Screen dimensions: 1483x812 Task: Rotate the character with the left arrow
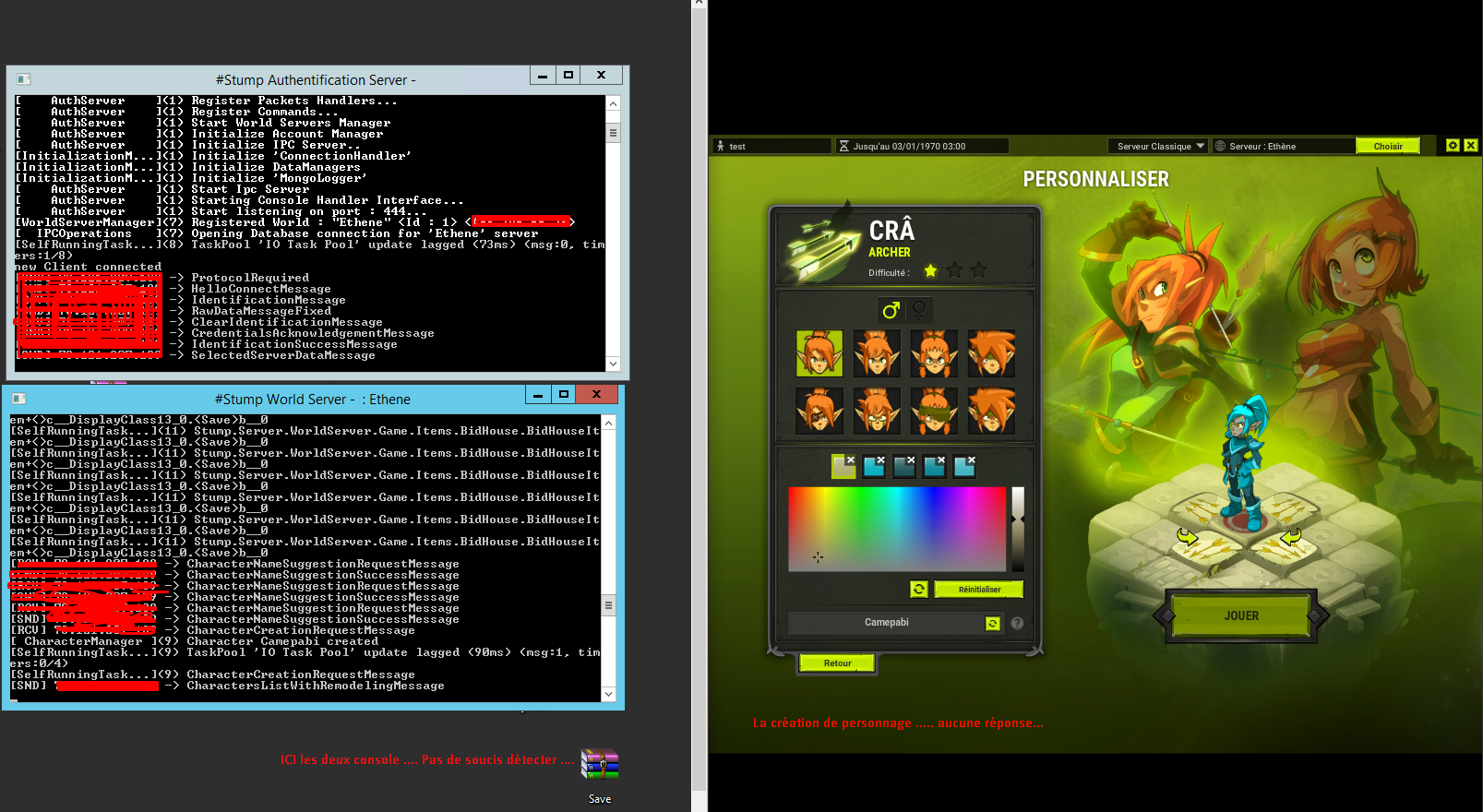[x=1188, y=536]
